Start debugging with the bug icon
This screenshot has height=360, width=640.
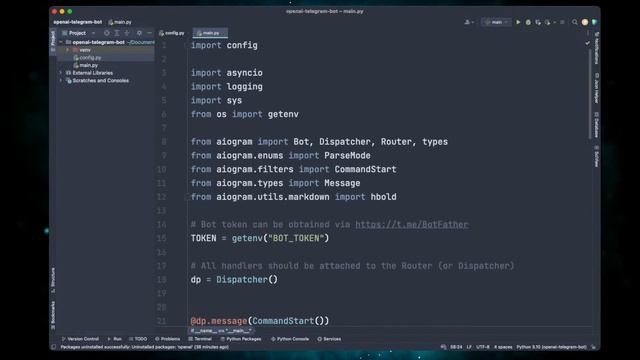click(528, 22)
